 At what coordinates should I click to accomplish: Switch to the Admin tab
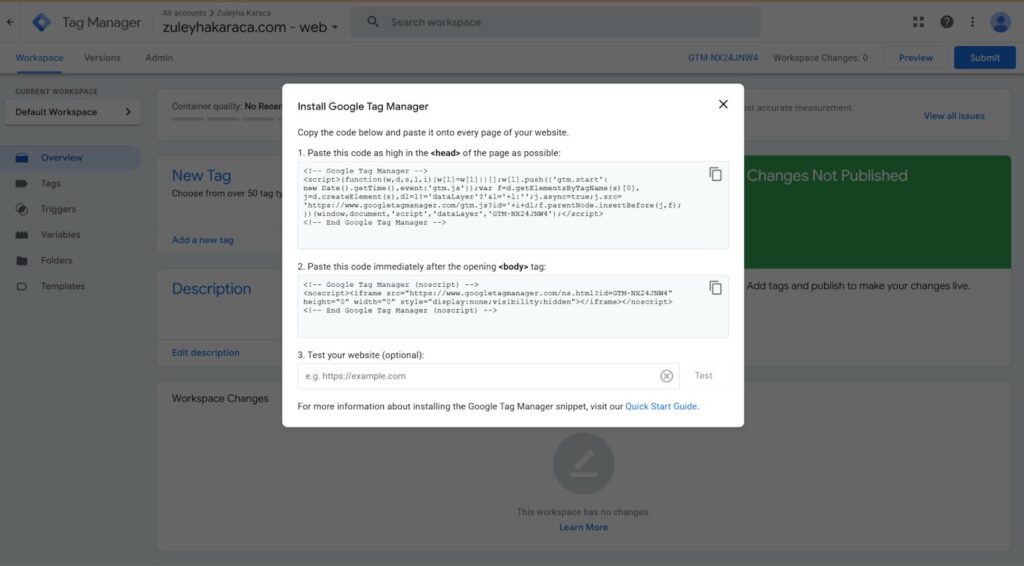(x=159, y=58)
